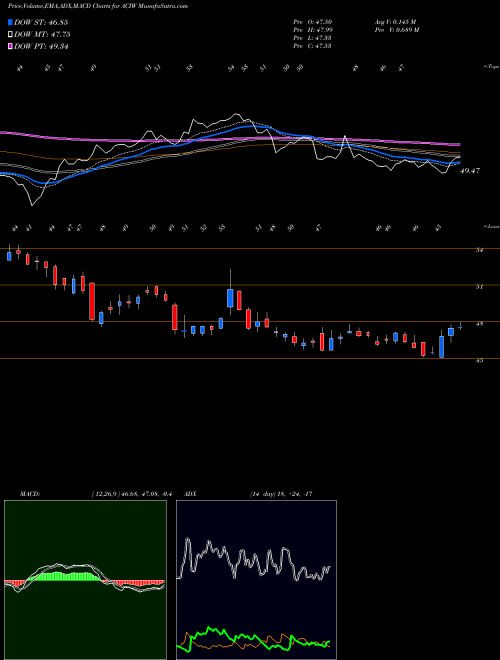Click the first blue candlestick near the 54 level
Viewport: 500px width, 660px height.
(9, 254)
